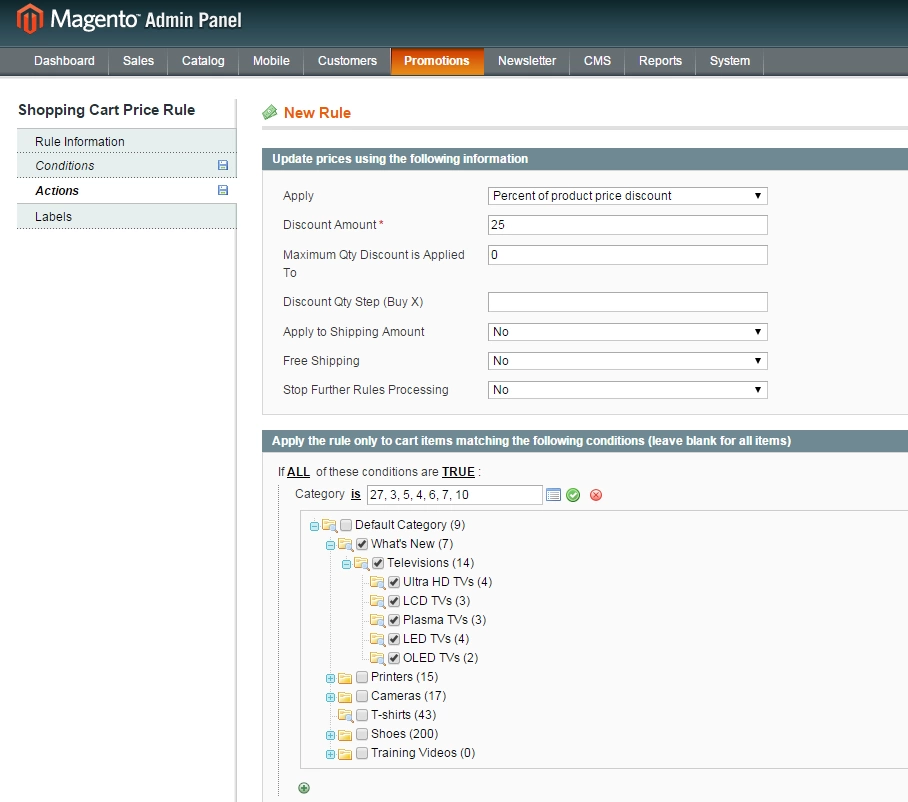Click the Magento logo icon
Viewport: 908px width, 802px height.
pyautogui.click(x=30, y=19)
